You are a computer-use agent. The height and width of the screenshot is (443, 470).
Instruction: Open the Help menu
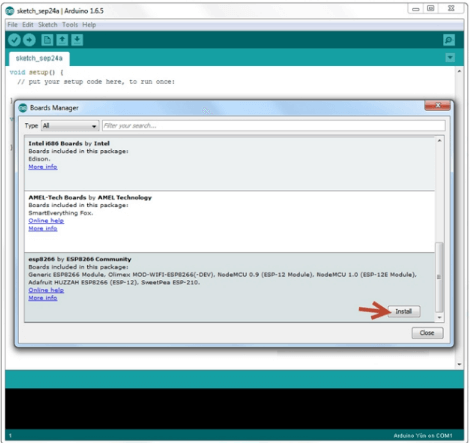(89, 25)
